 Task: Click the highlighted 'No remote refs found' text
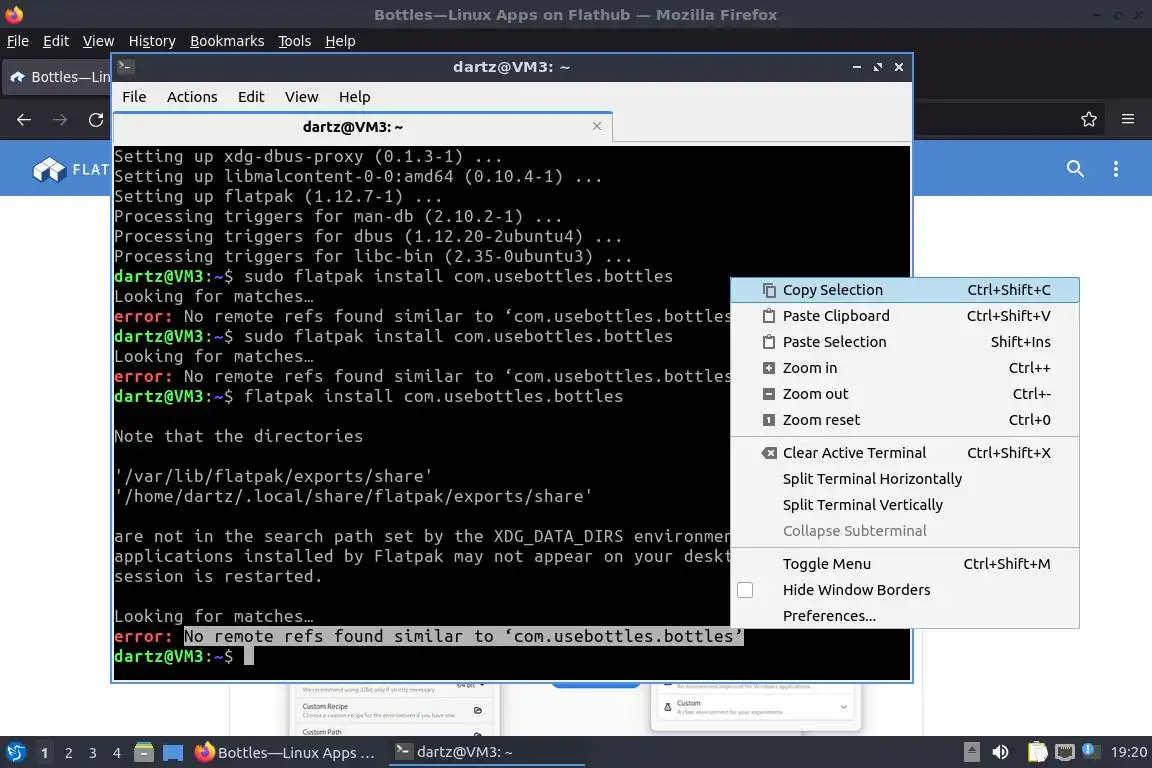(x=464, y=636)
